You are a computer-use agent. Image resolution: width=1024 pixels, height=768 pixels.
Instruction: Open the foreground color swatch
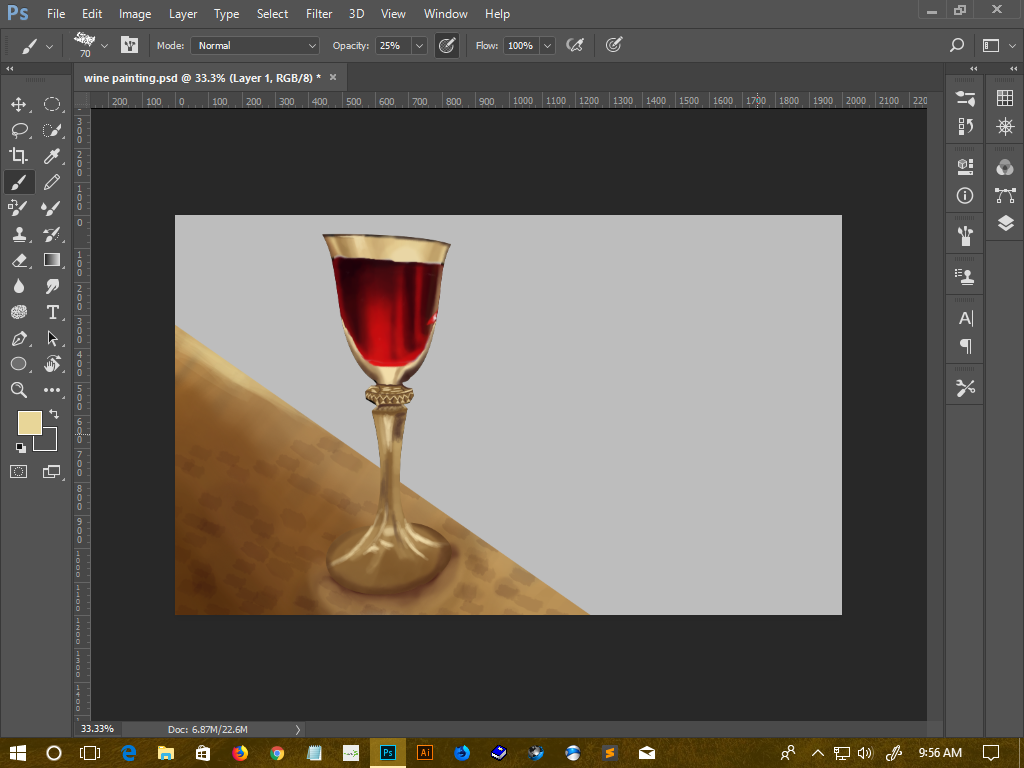point(29,423)
